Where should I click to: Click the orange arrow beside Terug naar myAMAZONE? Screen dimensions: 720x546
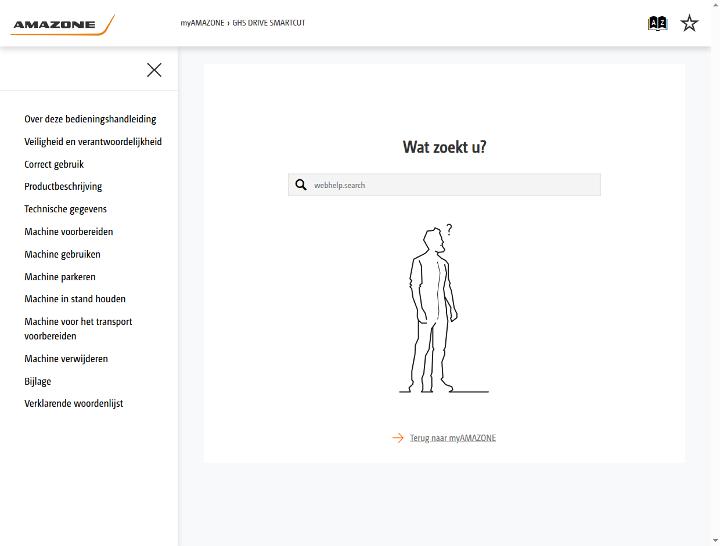coord(398,438)
